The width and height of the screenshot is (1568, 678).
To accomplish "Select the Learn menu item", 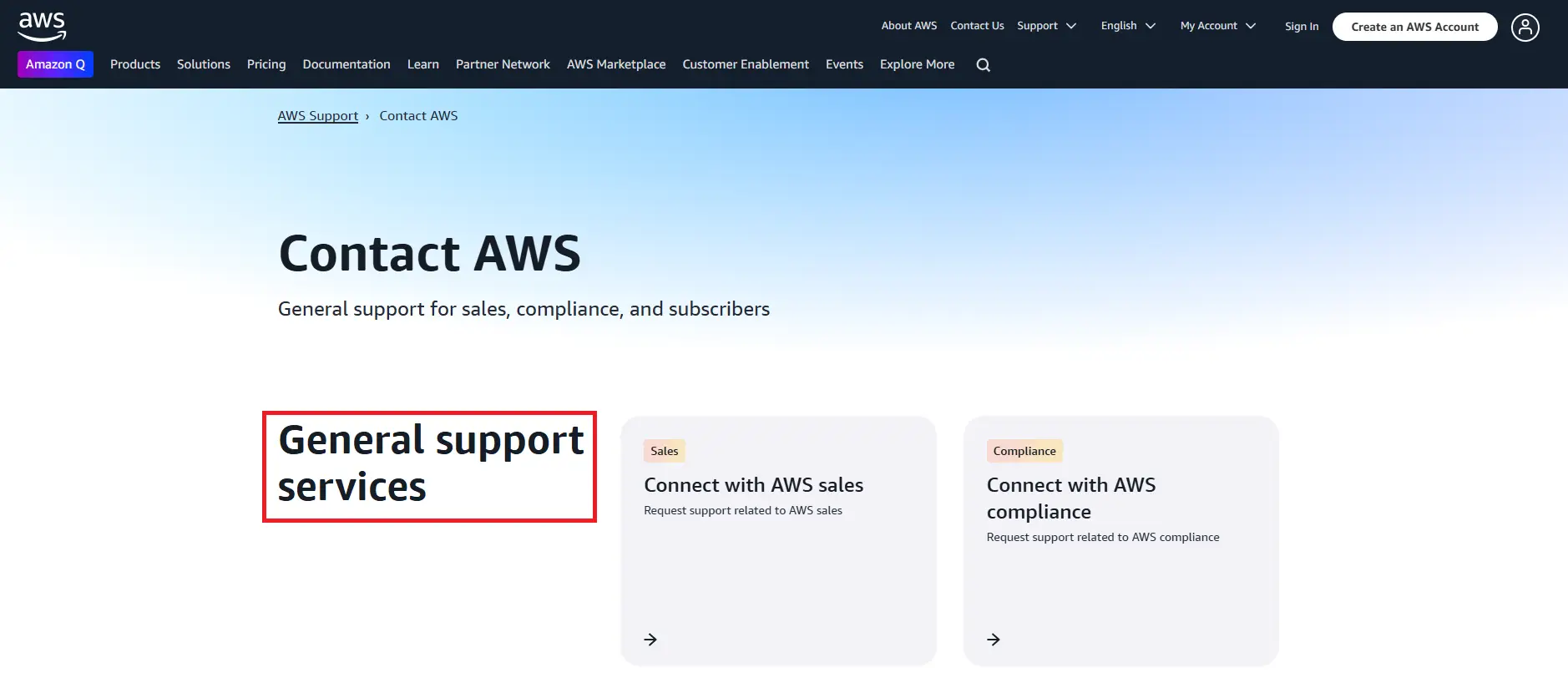I will 423,64.
